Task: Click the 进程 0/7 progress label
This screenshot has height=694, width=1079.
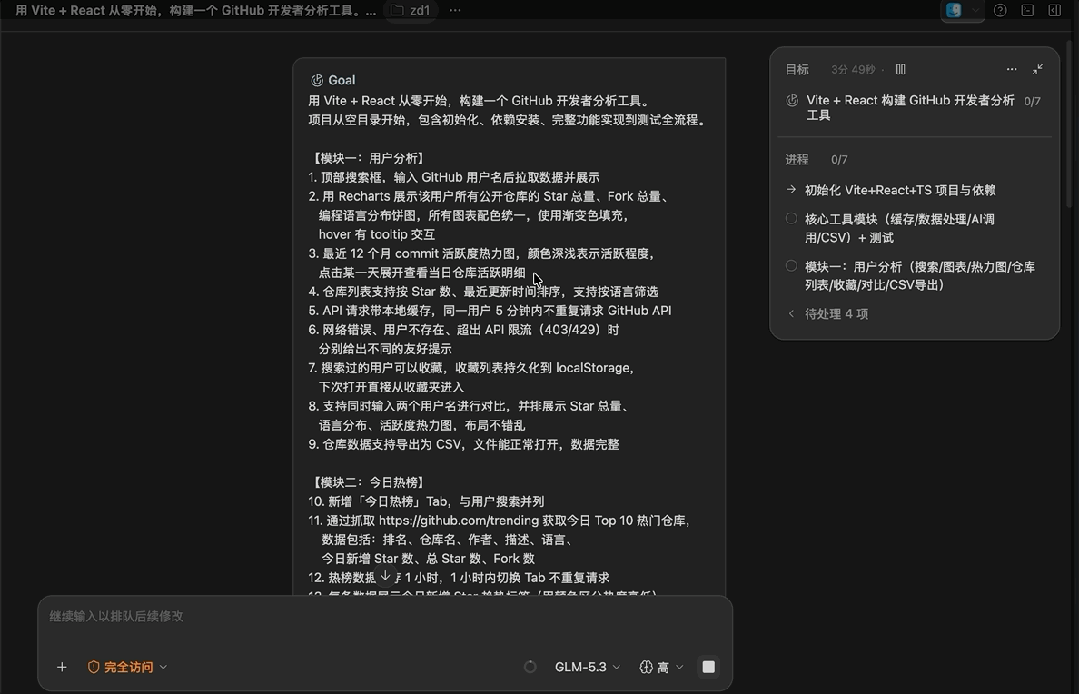Action: click(816, 160)
